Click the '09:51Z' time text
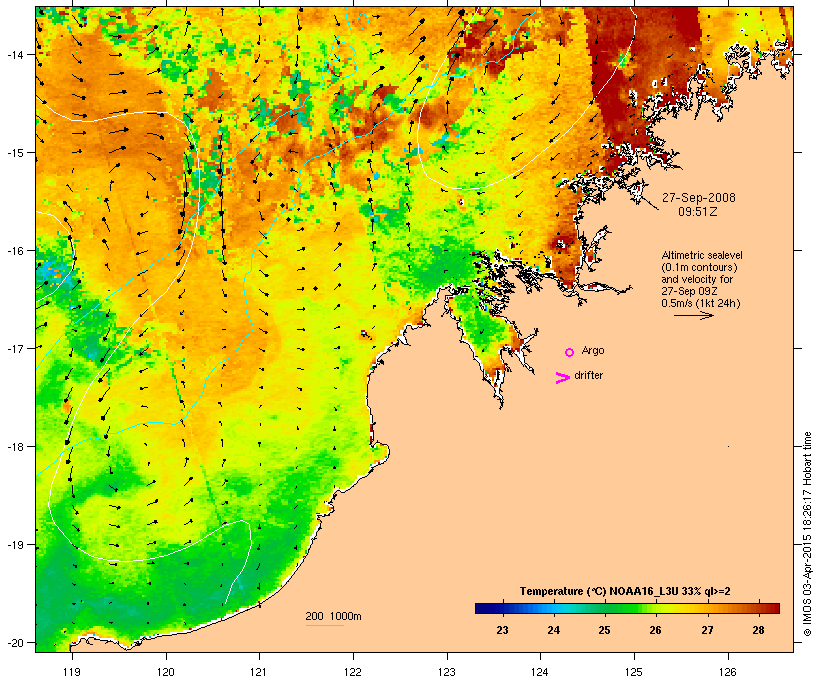 pyautogui.click(x=698, y=212)
